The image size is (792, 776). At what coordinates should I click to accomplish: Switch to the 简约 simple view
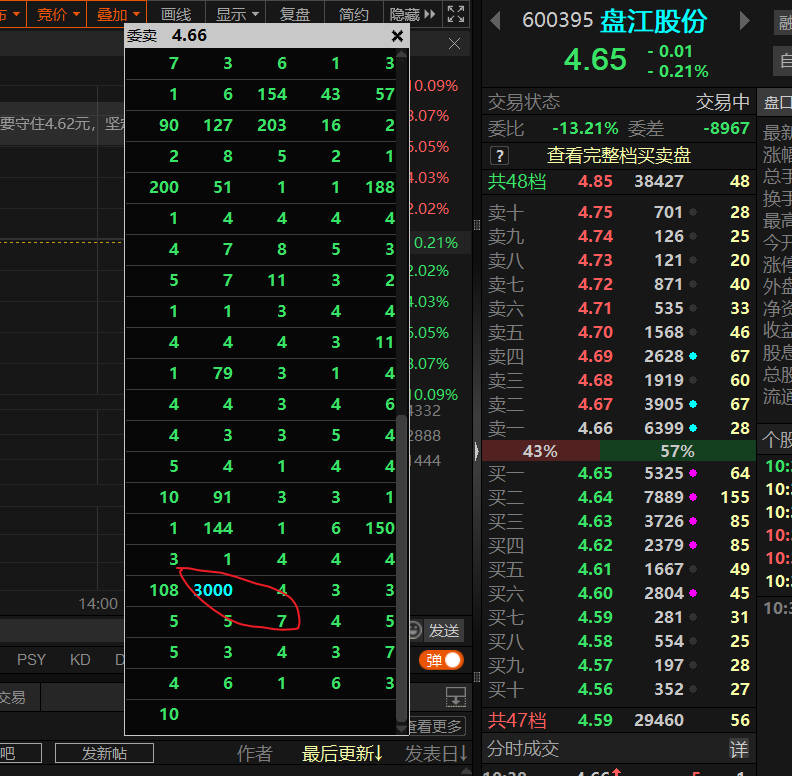[354, 14]
